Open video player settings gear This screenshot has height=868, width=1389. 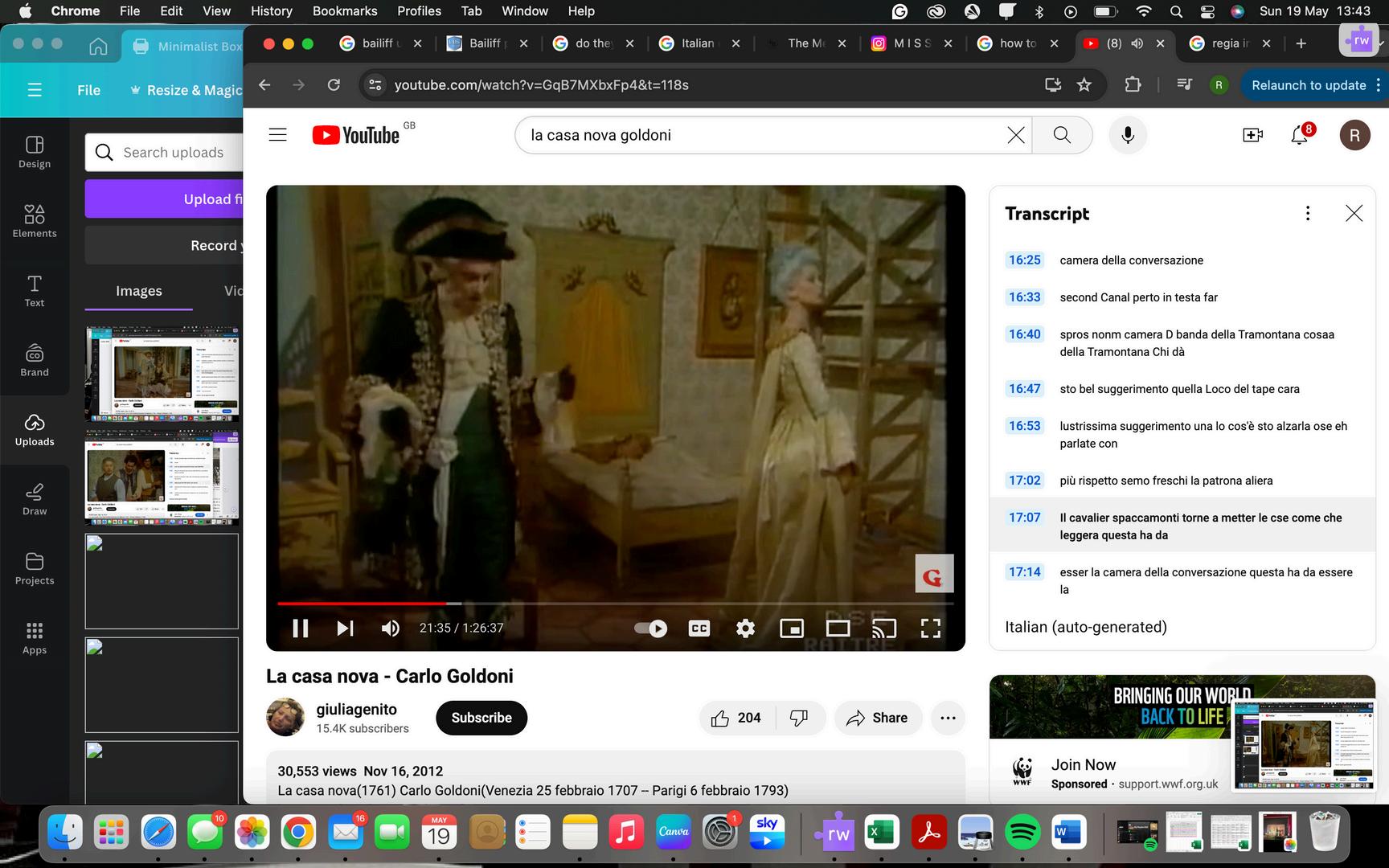pos(746,628)
